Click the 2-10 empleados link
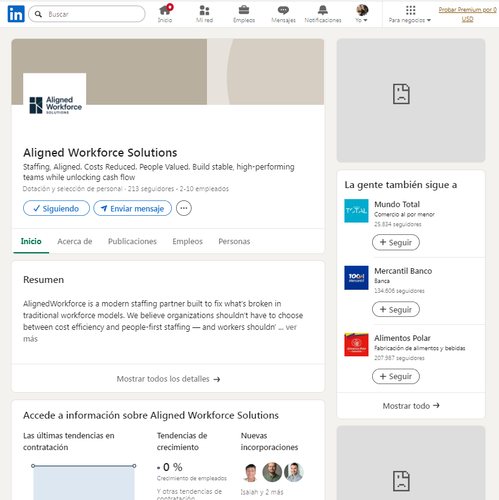The height and width of the screenshot is (500, 499). pyautogui.click(x=204, y=189)
